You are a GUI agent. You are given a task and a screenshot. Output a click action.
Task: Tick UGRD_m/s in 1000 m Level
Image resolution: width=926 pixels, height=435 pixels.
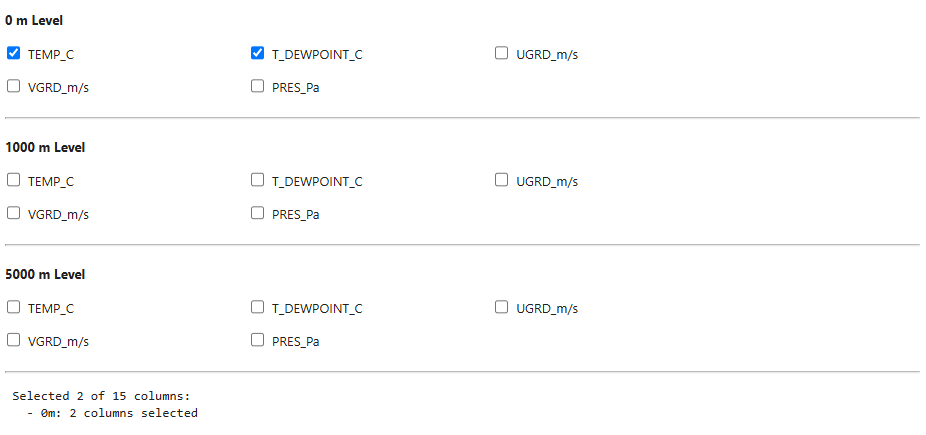click(x=502, y=181)
